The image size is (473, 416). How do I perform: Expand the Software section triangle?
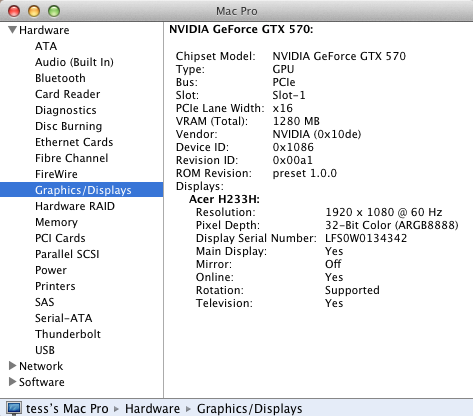[12, 382]
